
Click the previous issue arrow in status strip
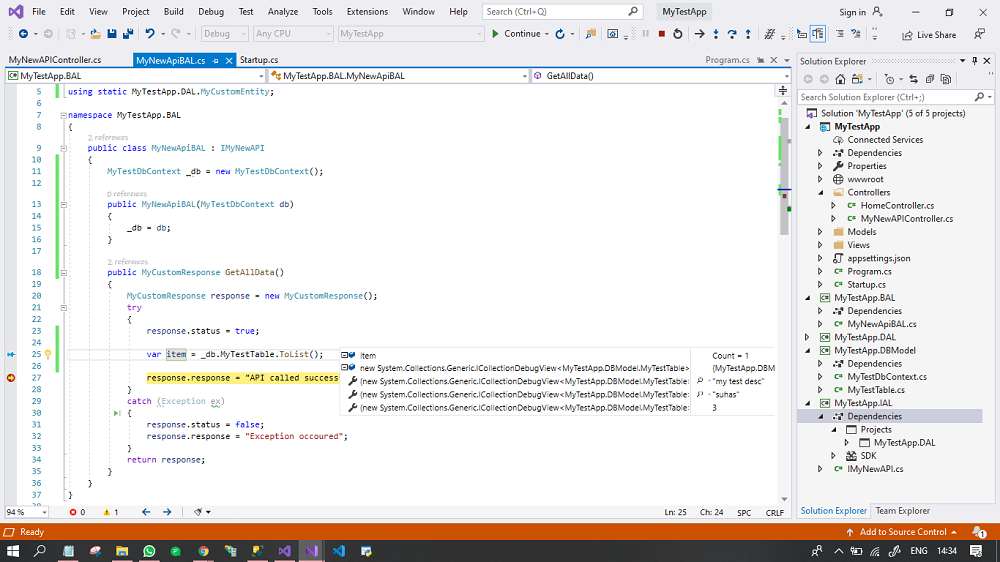coord(146,512)
